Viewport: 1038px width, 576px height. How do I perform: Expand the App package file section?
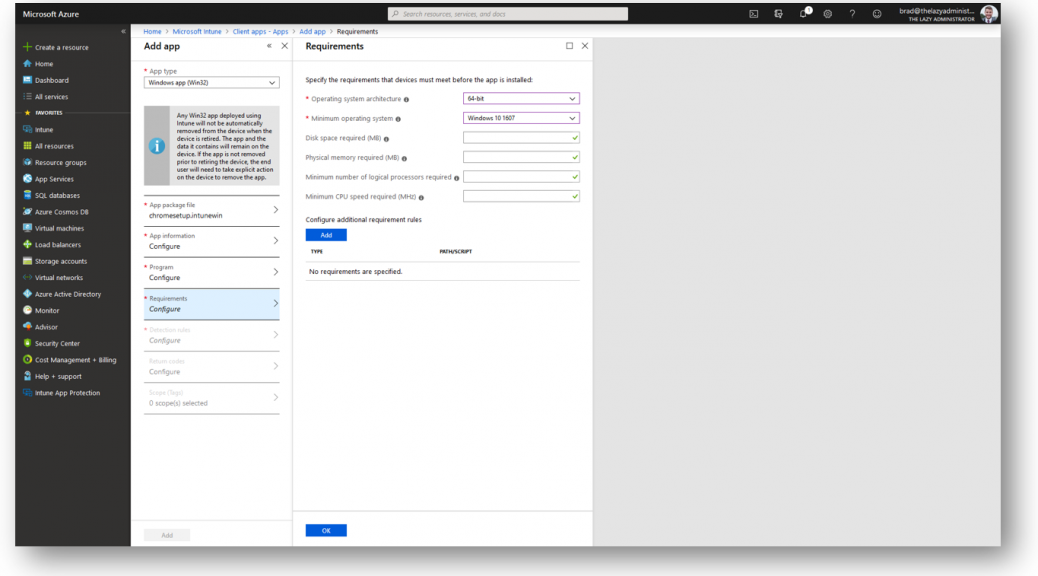point(212,211)
